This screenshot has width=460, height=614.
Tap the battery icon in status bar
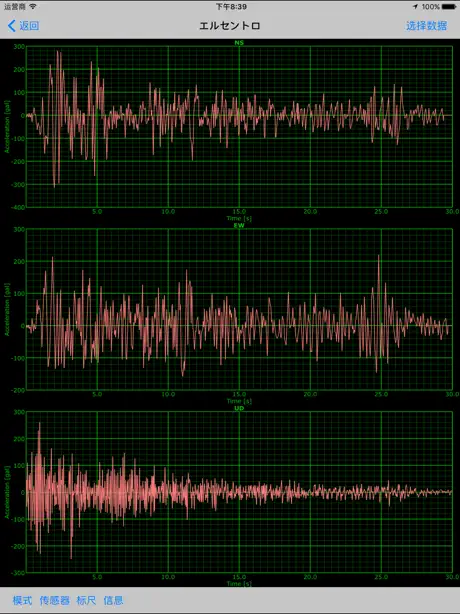[x=449, y=7]
